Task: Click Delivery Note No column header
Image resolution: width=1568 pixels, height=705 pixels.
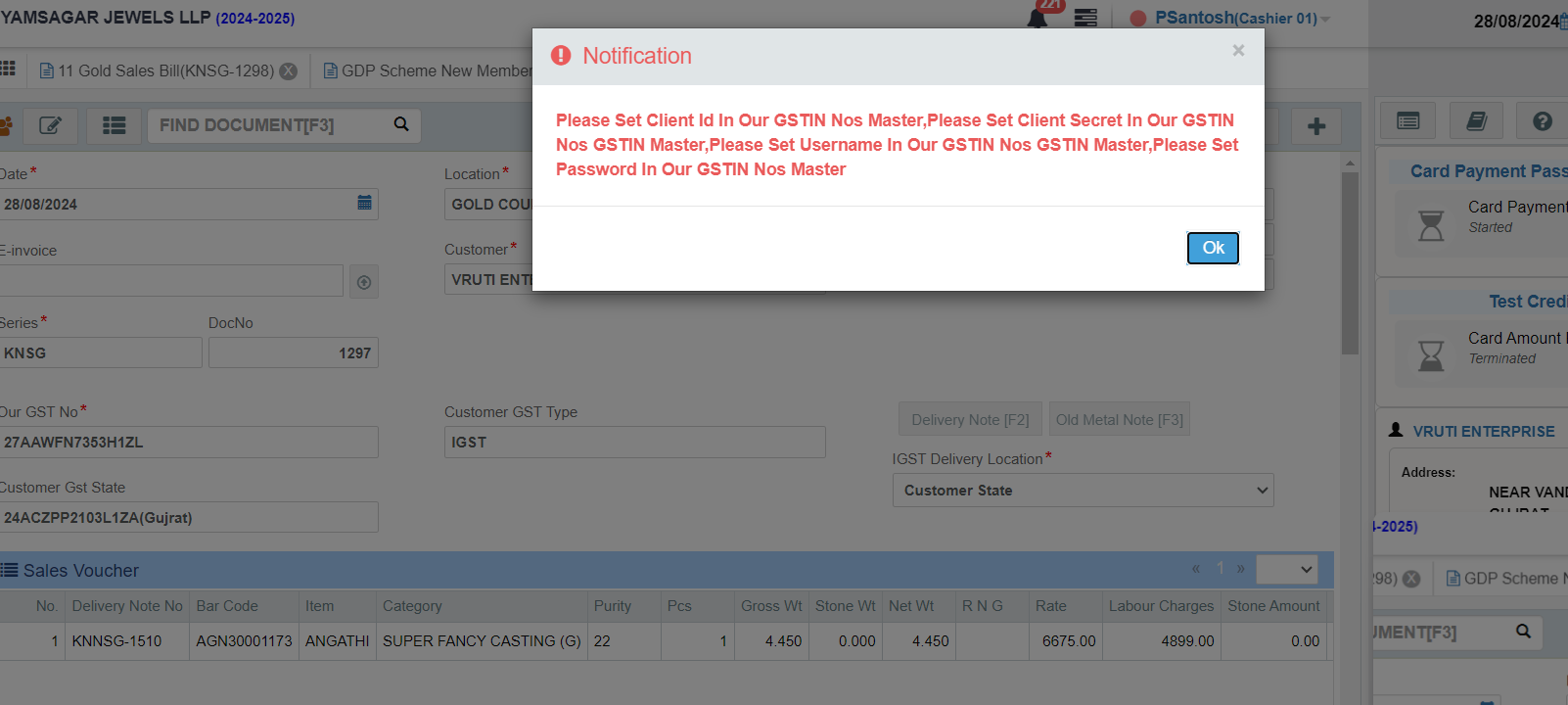Action: tap(127, 606)
